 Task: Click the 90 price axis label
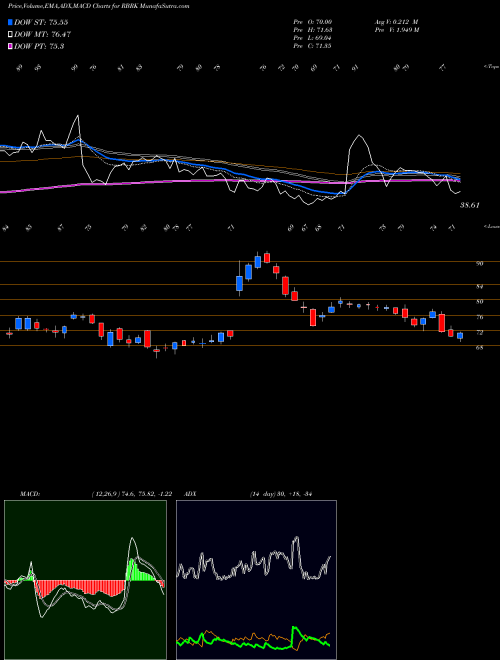[479, 263]
